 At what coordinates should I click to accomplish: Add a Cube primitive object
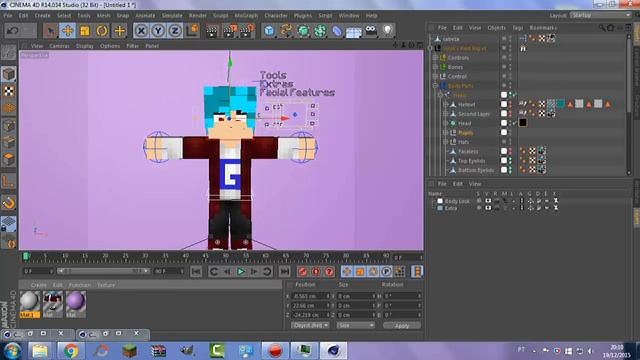tap(269, 31)
